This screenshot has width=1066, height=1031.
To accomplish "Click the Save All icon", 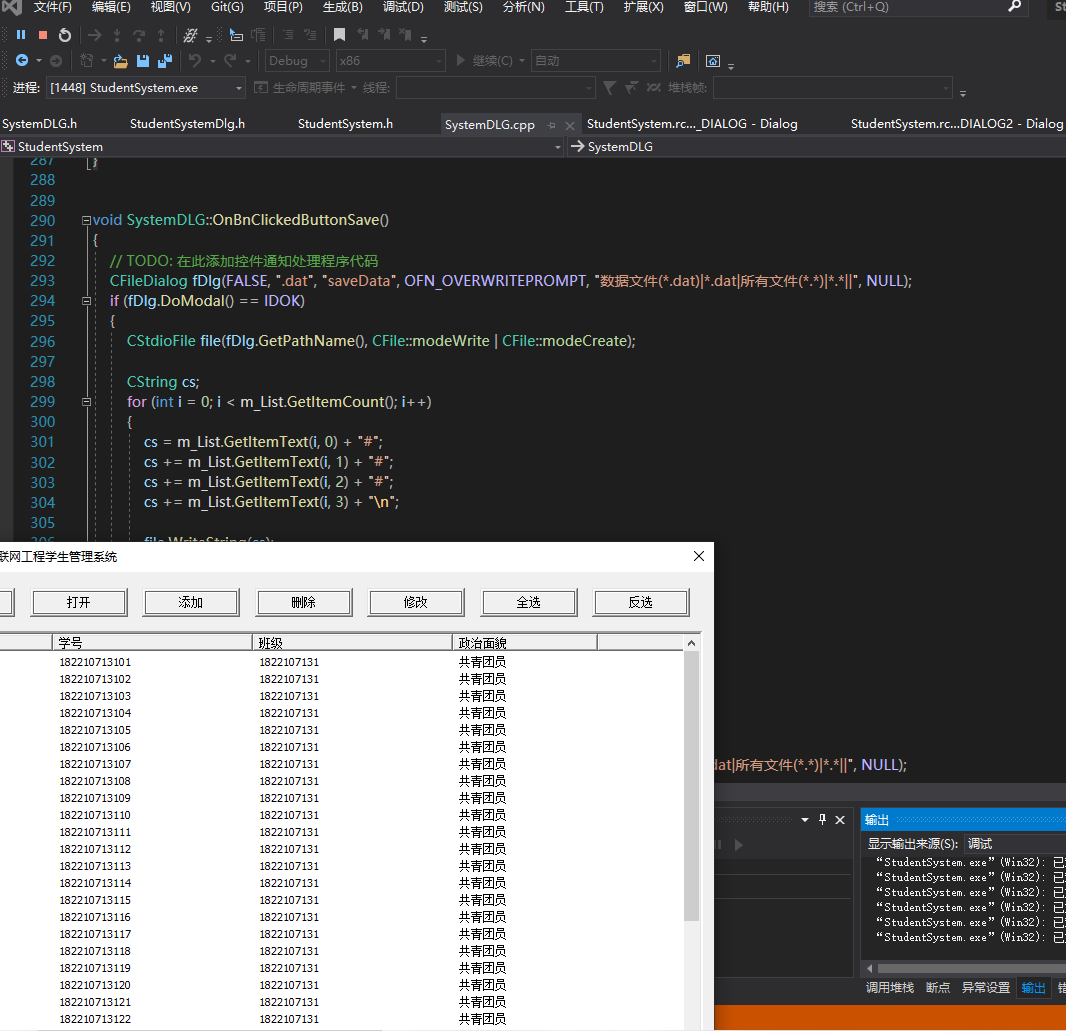I will tap(165, 61).
